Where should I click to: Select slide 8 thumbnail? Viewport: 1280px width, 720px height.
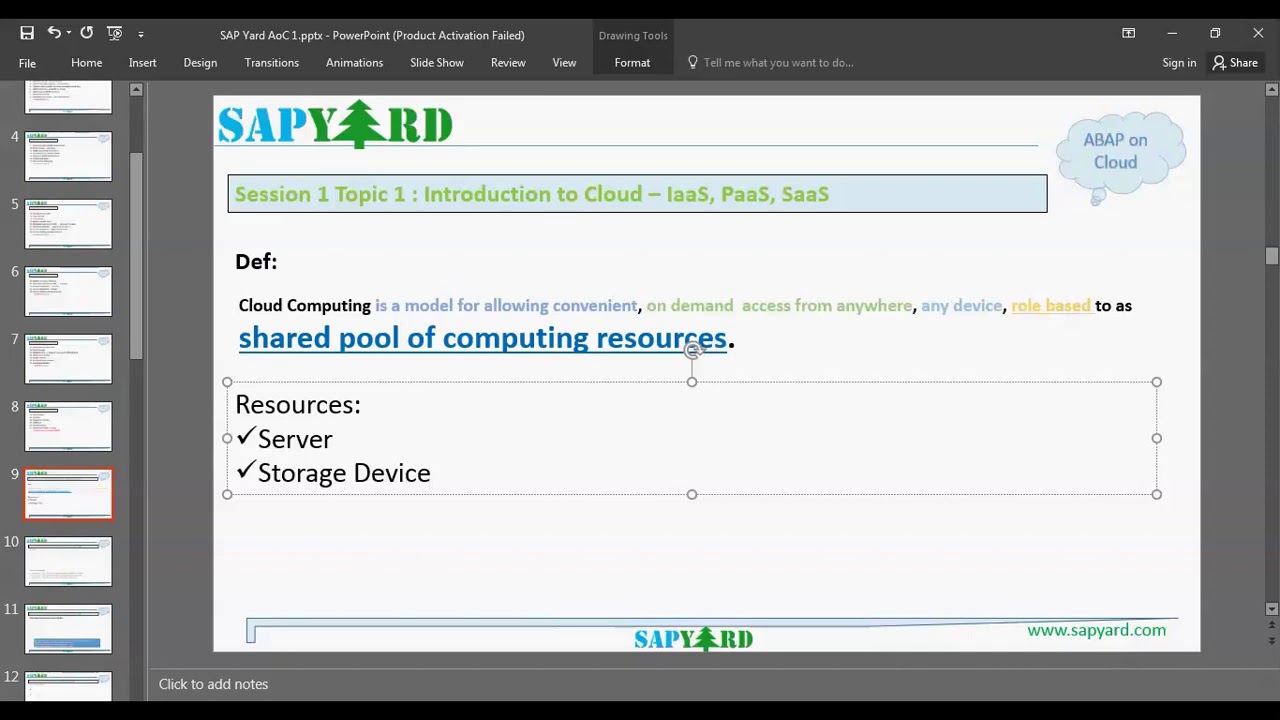click(x=68, y=426)
